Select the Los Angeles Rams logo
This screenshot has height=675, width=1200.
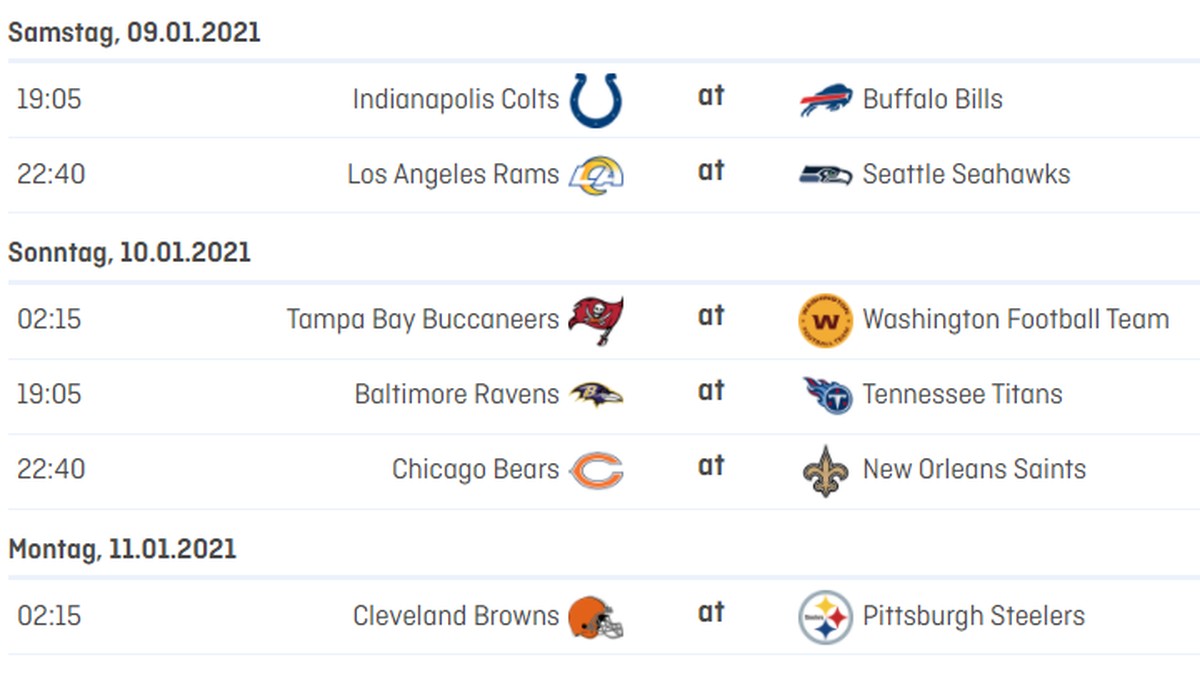(596, 175)
